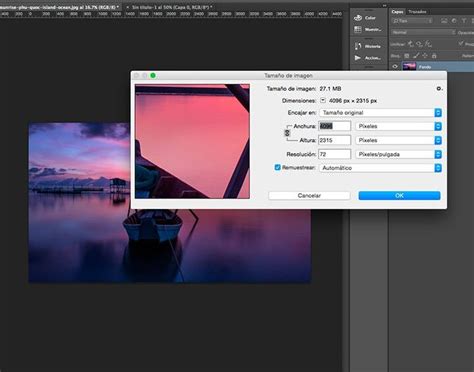Open the Color panel icon
This screenshot has height=372, width=474.
pos(358,18)
